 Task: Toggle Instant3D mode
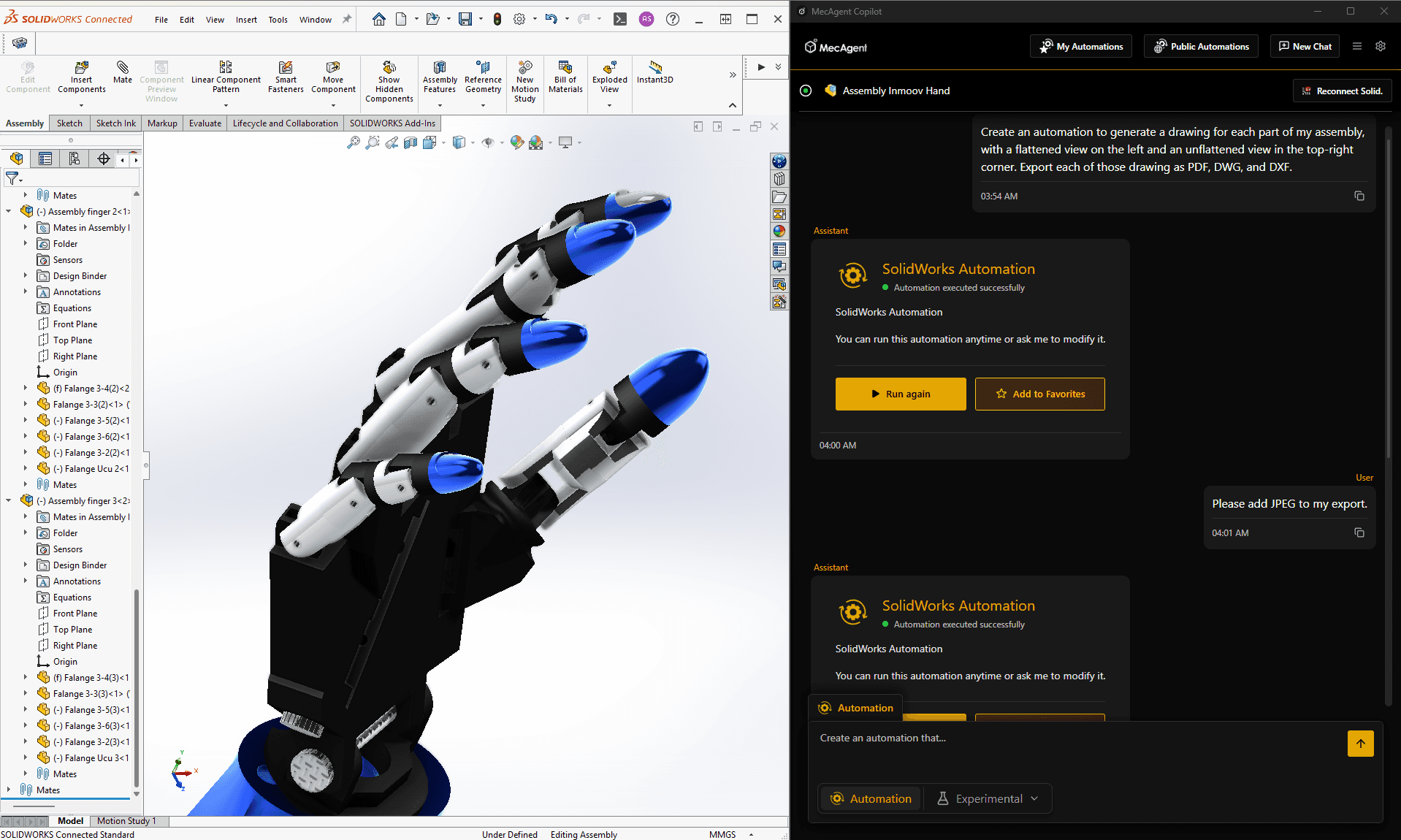pyautogui.click(x=654, y=72)
